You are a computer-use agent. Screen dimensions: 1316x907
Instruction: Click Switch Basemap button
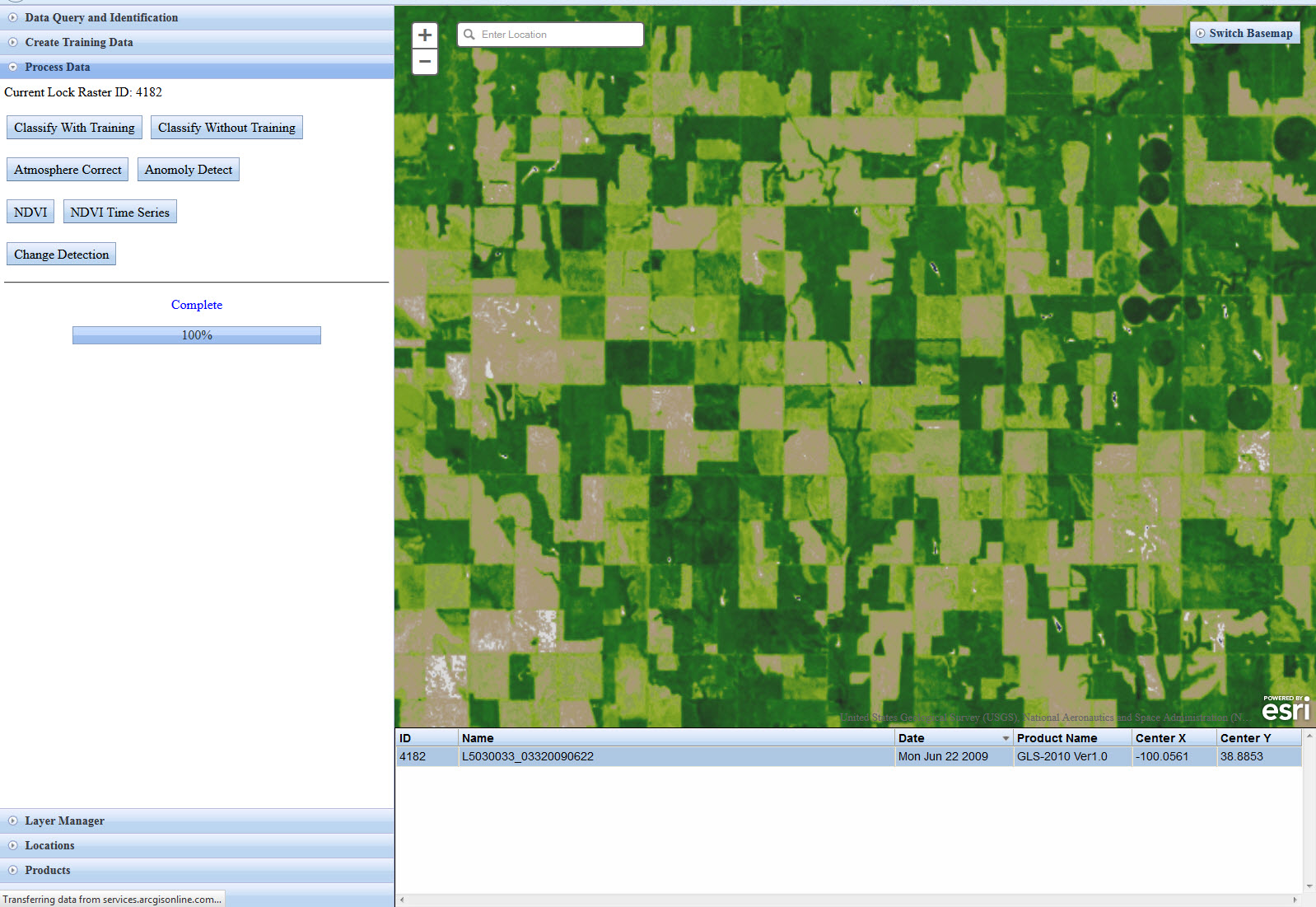click(x=1244, y=33)
